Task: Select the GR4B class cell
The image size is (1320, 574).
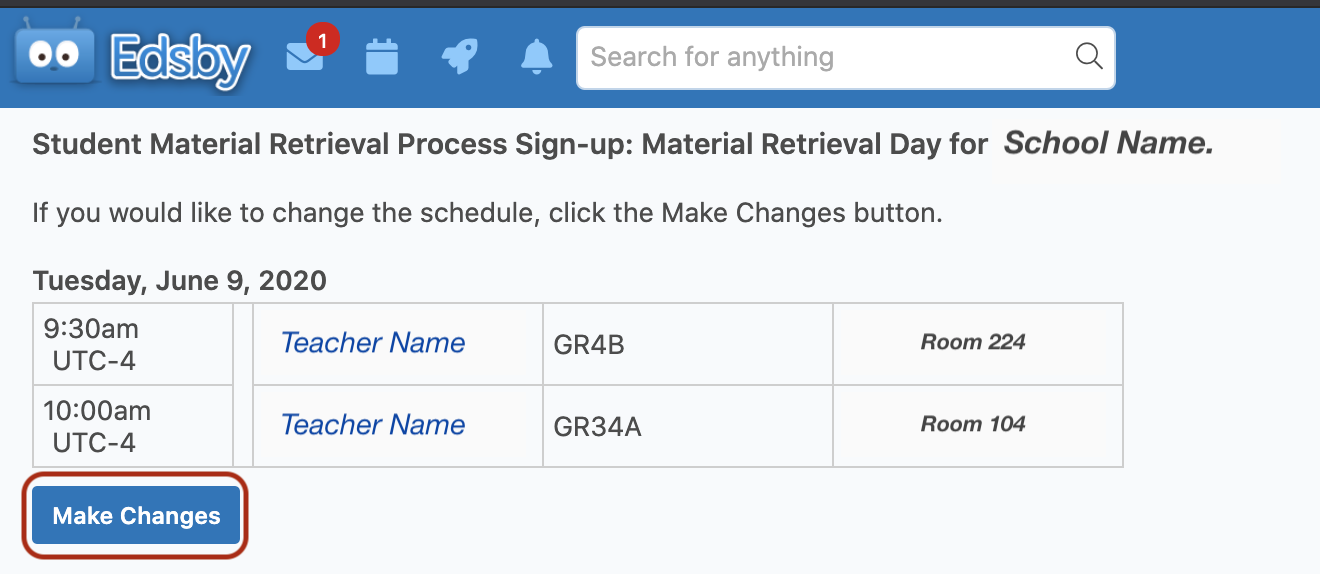Action: coord(688,345)
